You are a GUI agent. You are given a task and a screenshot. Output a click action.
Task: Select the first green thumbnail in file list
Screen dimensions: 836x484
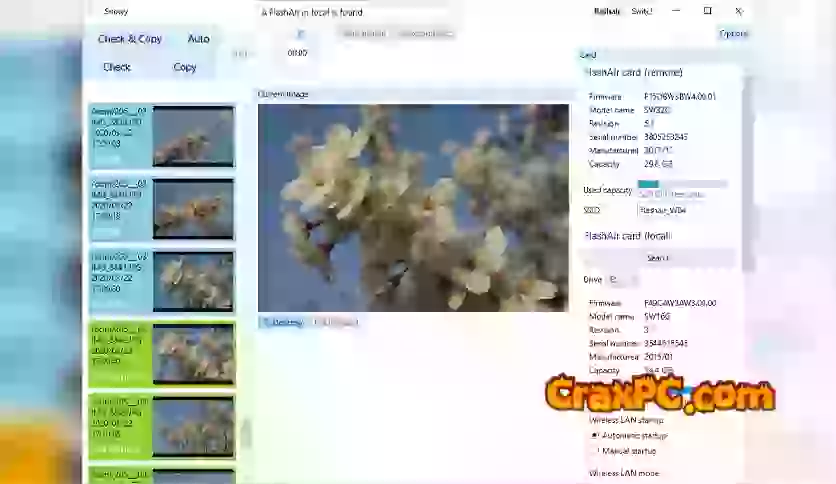pos(162,354)
